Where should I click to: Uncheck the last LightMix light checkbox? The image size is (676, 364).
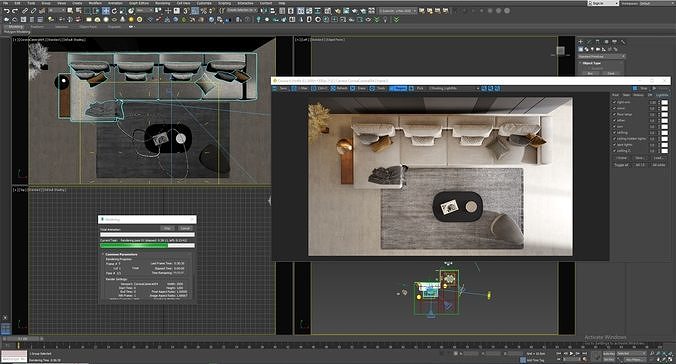click(x=615, y=151)
